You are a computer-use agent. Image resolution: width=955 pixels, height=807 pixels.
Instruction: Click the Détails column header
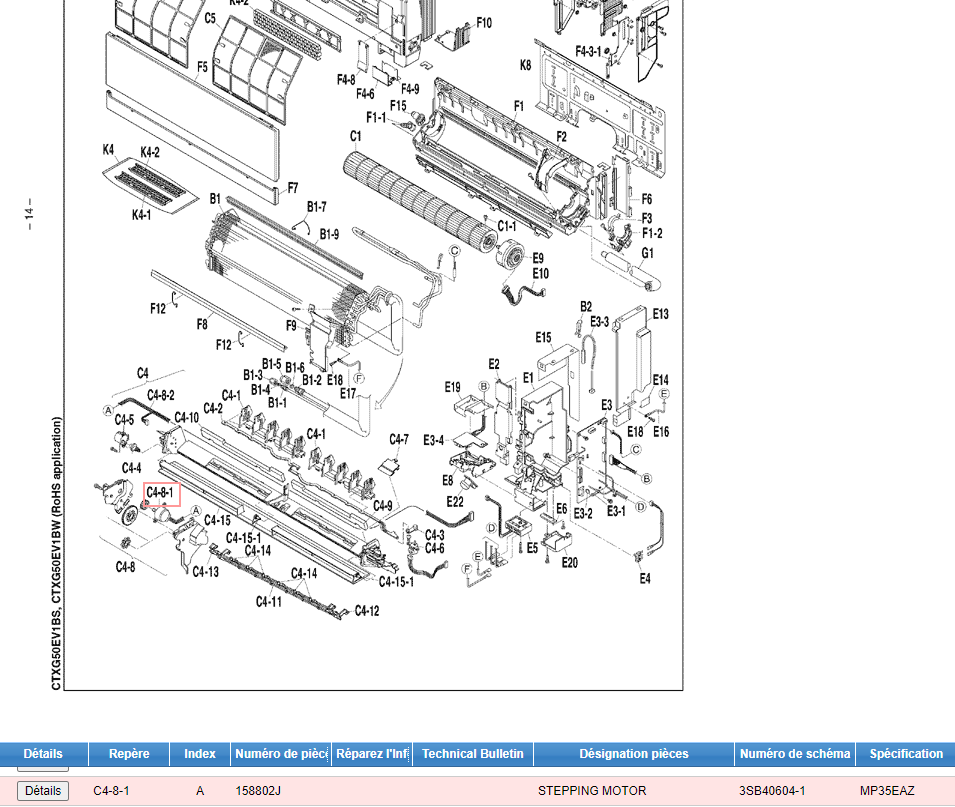[x=43, y=754]
